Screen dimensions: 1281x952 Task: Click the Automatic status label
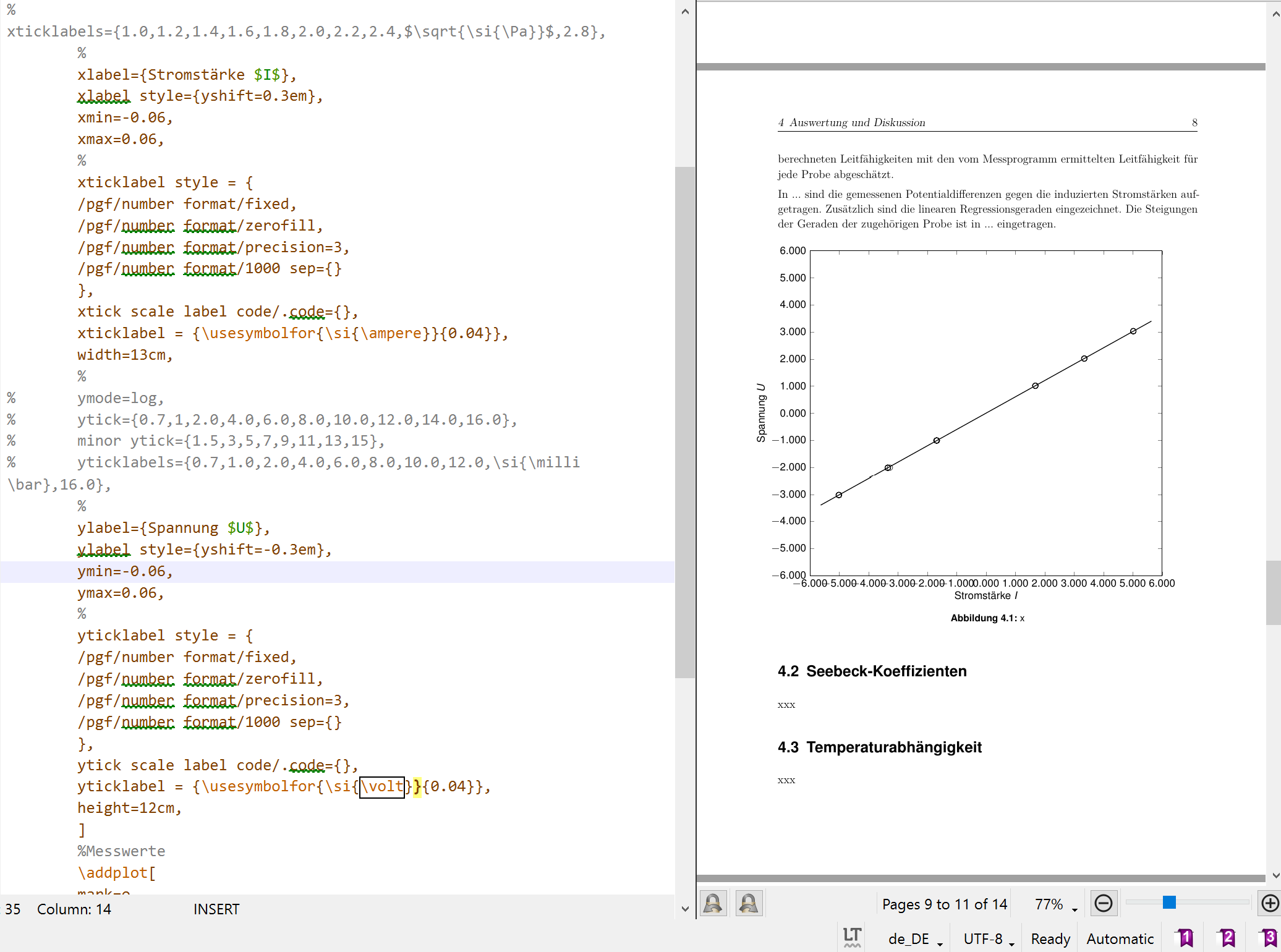click(x=1120, y=939)
